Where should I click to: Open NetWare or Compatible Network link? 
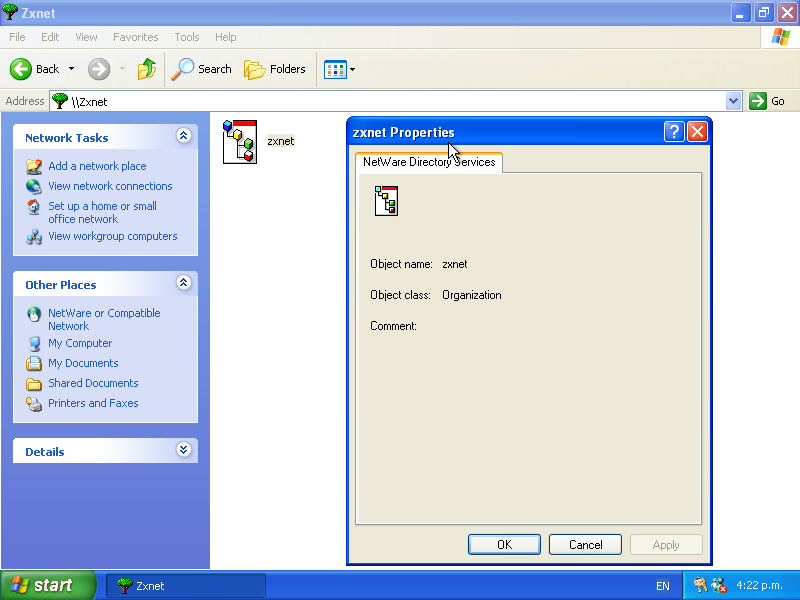pyautogui.click(x=104, y=319)
